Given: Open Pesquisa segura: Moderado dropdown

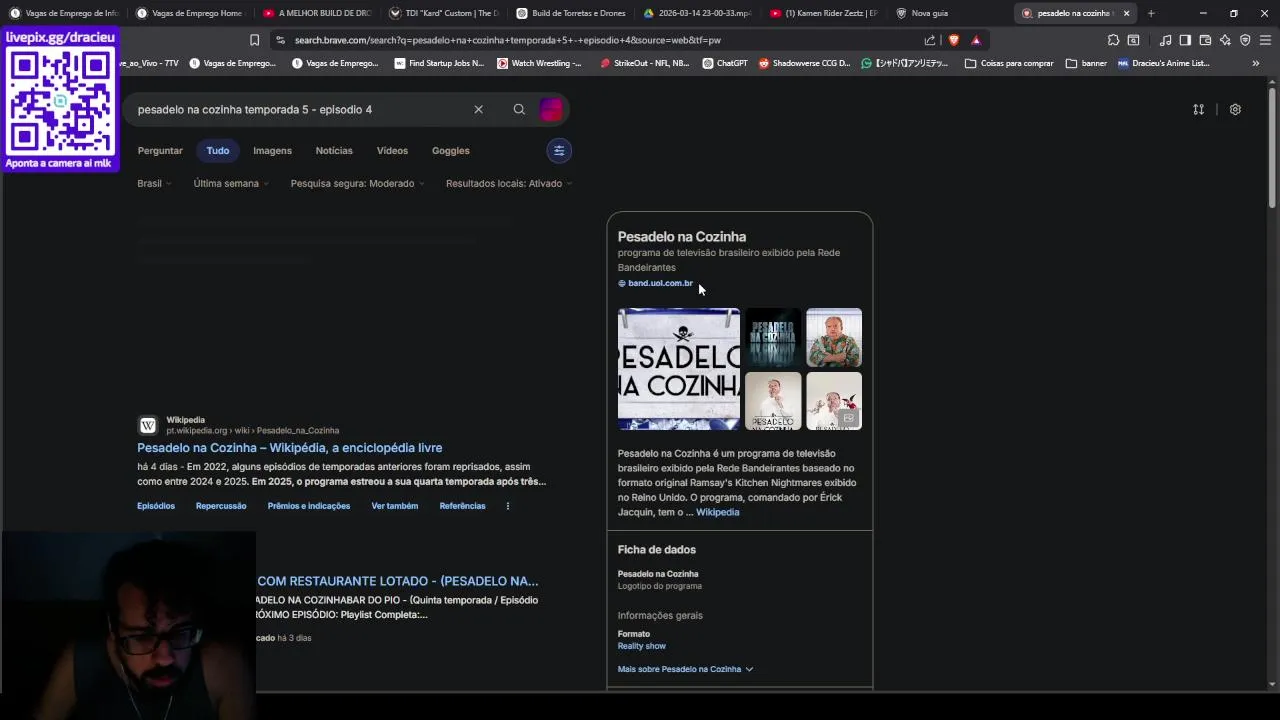Looking at the screenshot, I should (x=358, y=183).
